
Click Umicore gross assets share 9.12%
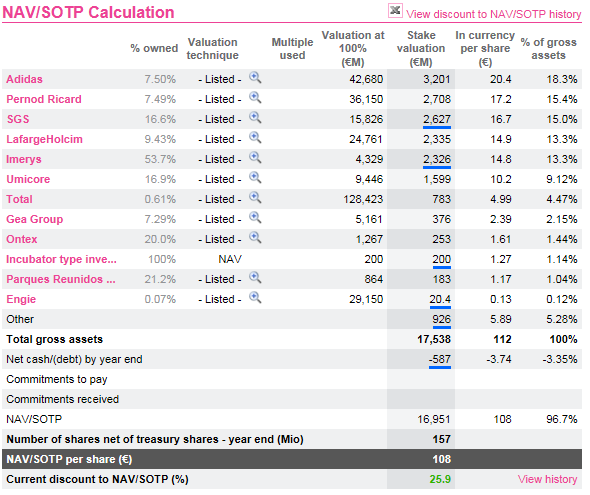562,179
